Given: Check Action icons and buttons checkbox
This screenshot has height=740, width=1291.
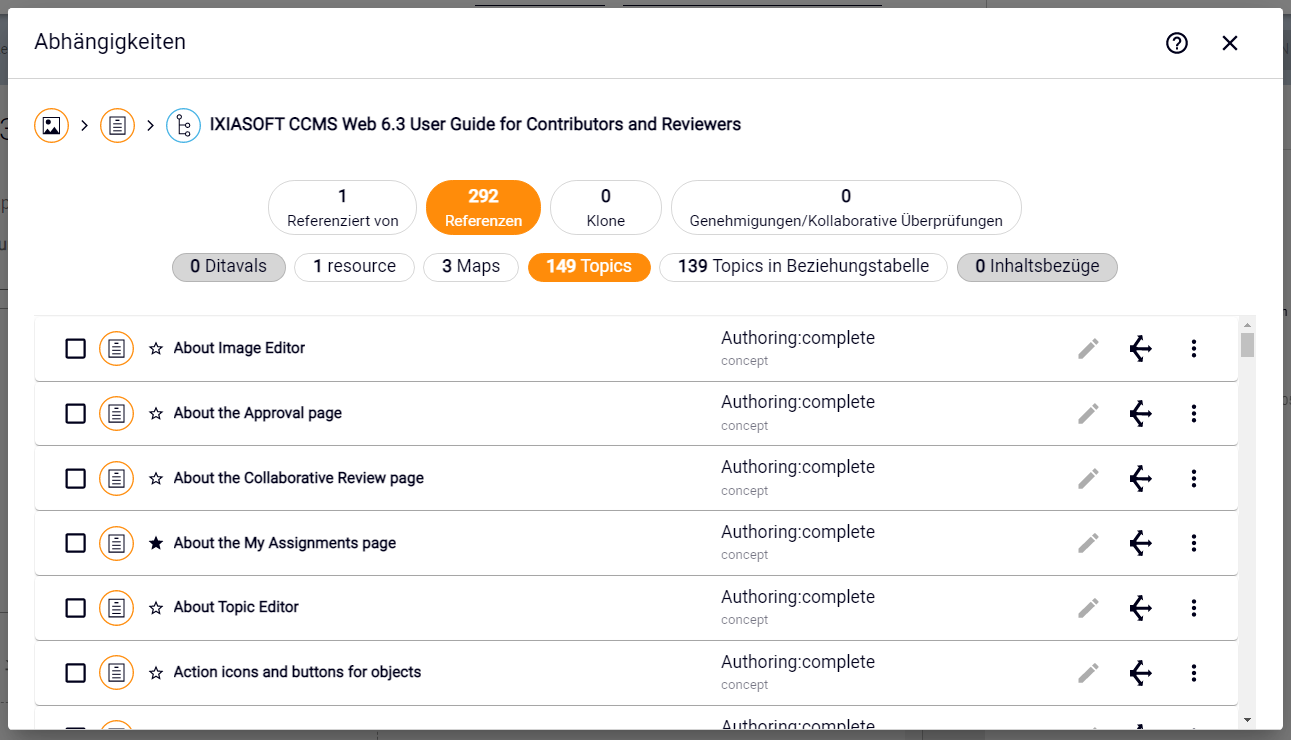Looking at the screenshot, I should click(75, 673).
